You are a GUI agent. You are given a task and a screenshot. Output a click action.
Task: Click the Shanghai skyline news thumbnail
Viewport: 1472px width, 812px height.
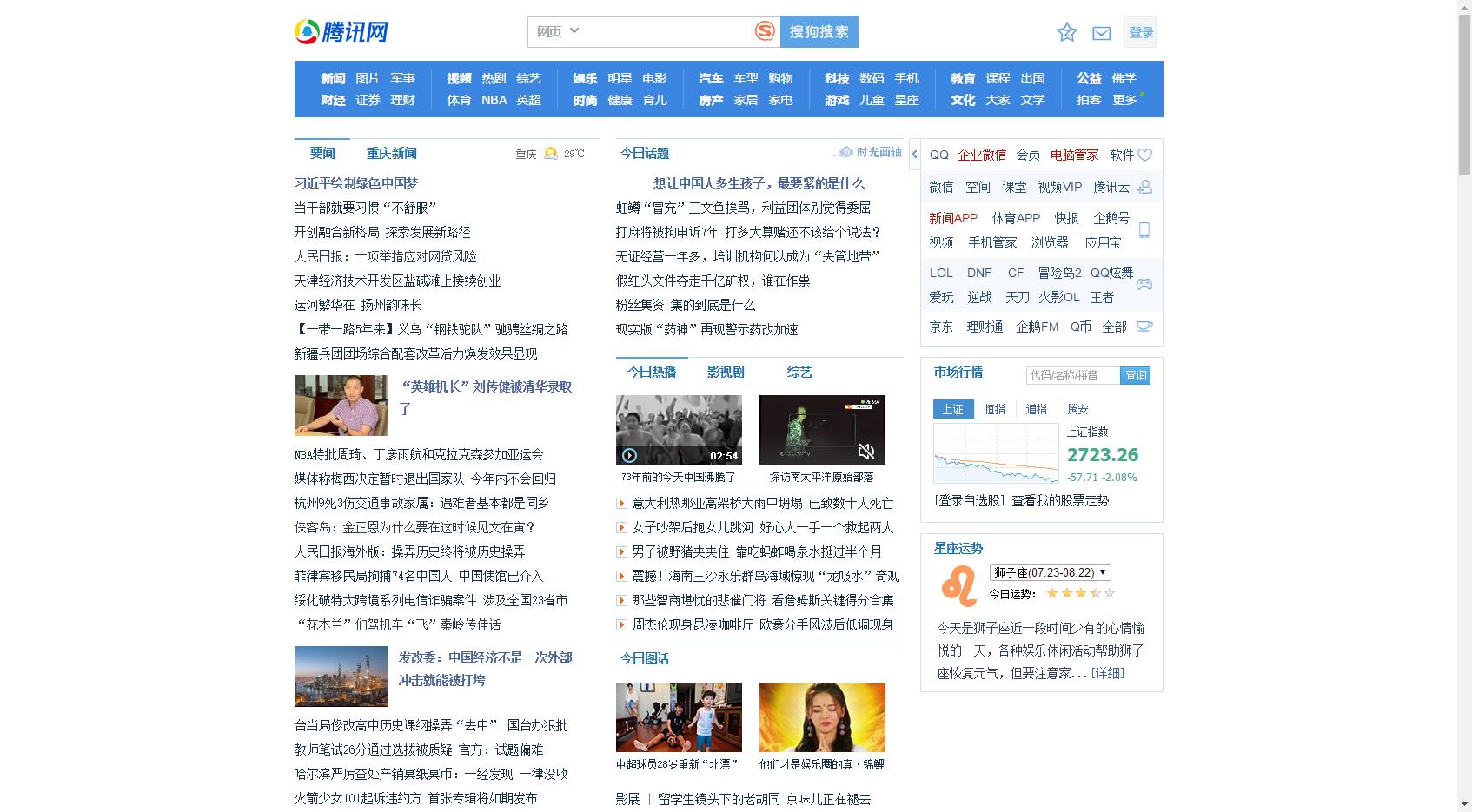point(341,677)
